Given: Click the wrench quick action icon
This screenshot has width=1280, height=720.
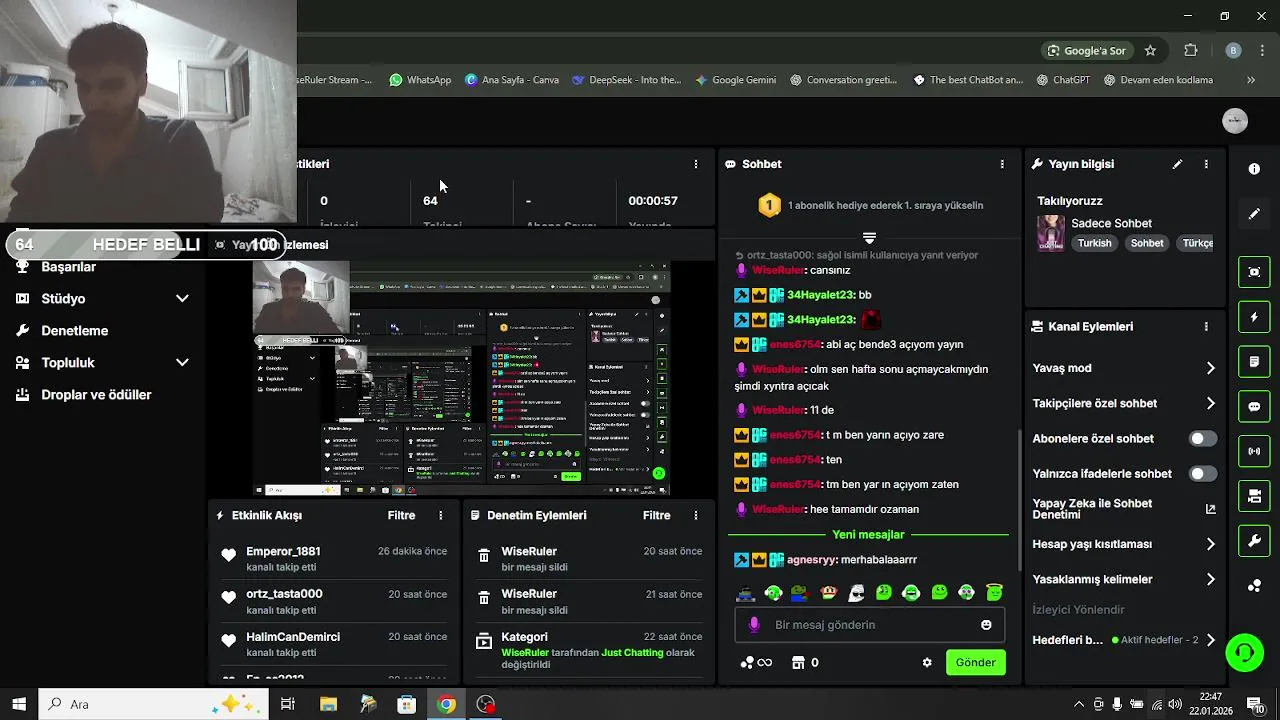Looking at the screenshot, I should click(x=1254, y=541).
